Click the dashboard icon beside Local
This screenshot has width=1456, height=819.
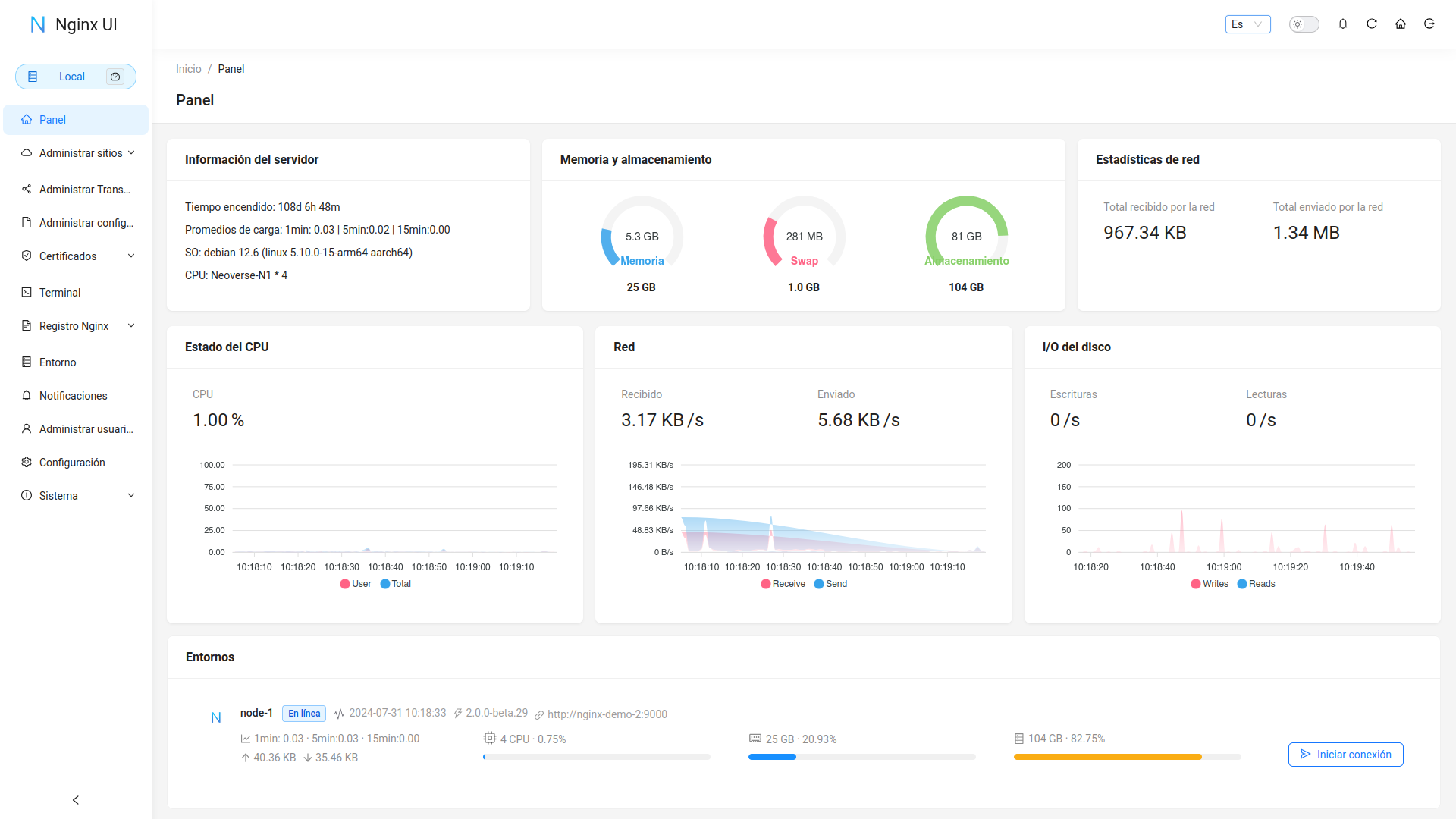tap(115, 77)
